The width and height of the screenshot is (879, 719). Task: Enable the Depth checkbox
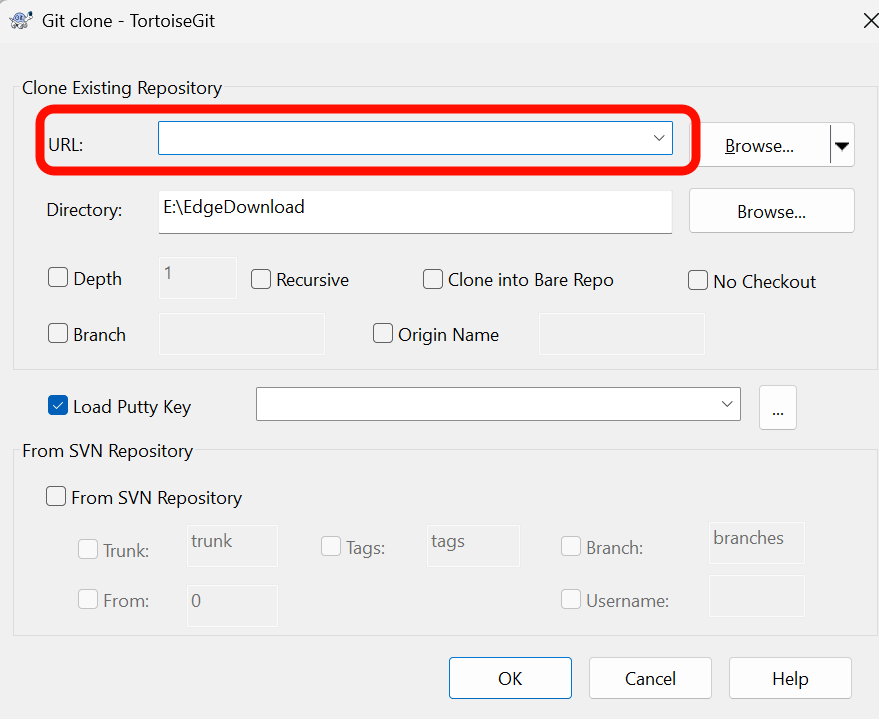[x=58, y=277]
